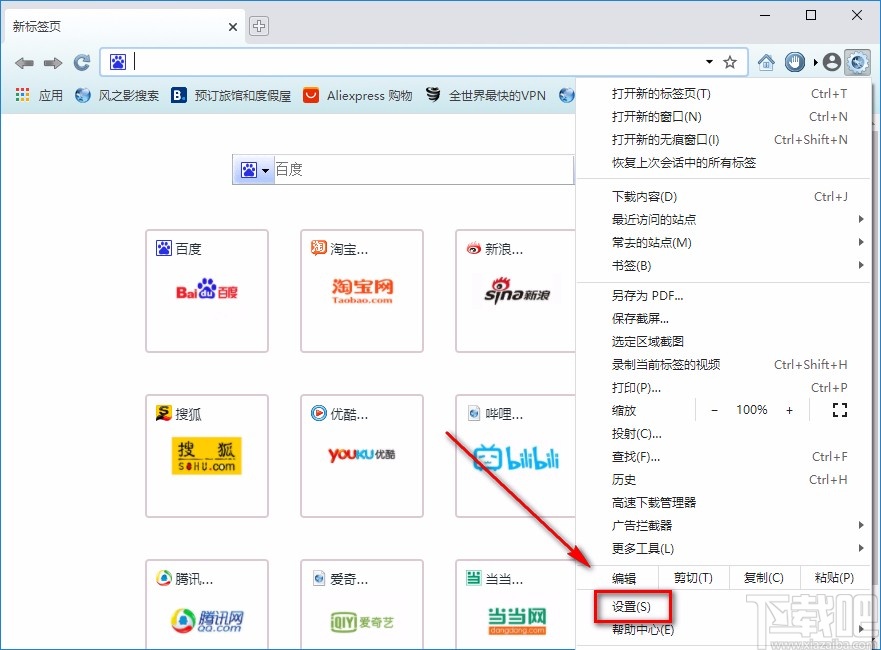The width and height of the screenshot is (881, 650).
Task: Open the 淘宝网 speed-dial thumbnail
Action: 362,291
